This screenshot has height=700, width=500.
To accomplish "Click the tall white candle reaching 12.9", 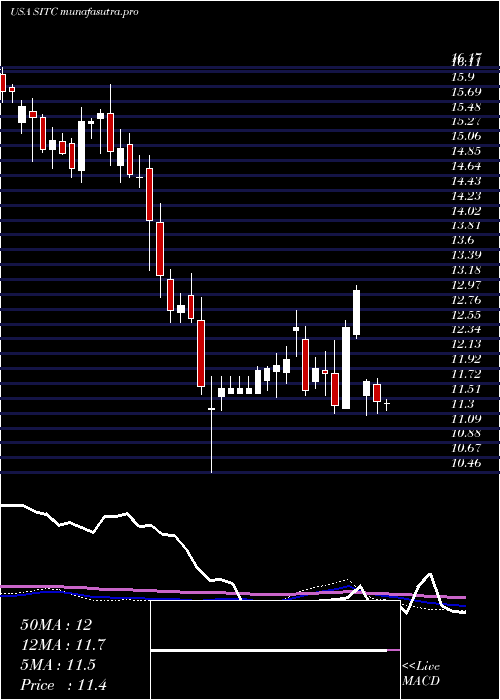I will [357, 312].
